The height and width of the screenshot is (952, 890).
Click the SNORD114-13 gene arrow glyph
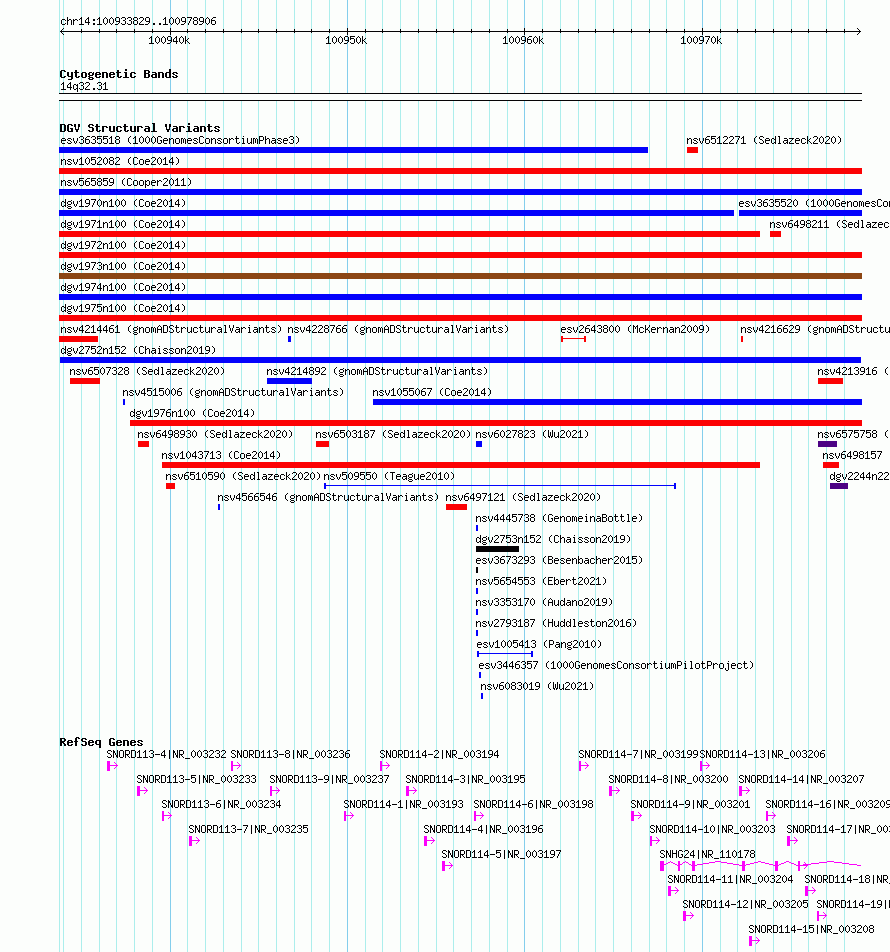pos(705,766)
